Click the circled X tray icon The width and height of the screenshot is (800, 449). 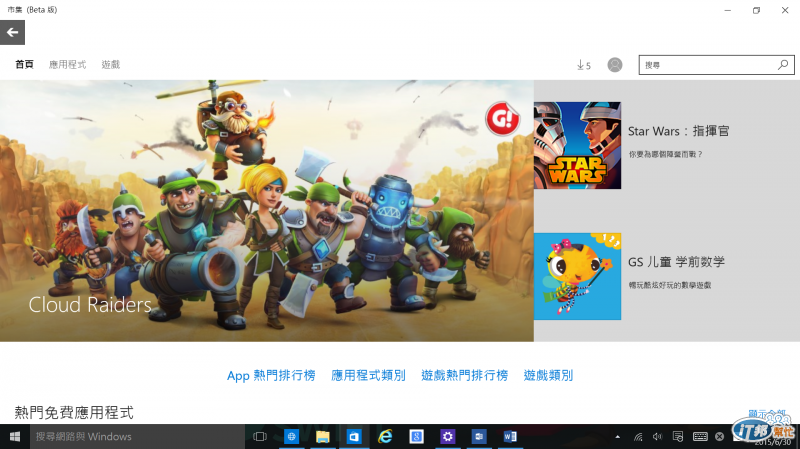pos(719,437)
